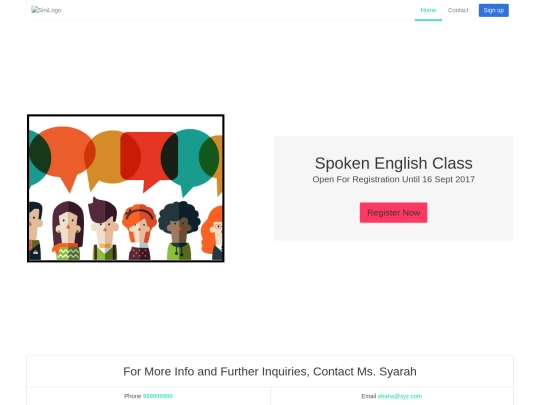Click the Open For Registration subtitle text
This screenshot has height=405, width=540.
[x=393, y=179]
